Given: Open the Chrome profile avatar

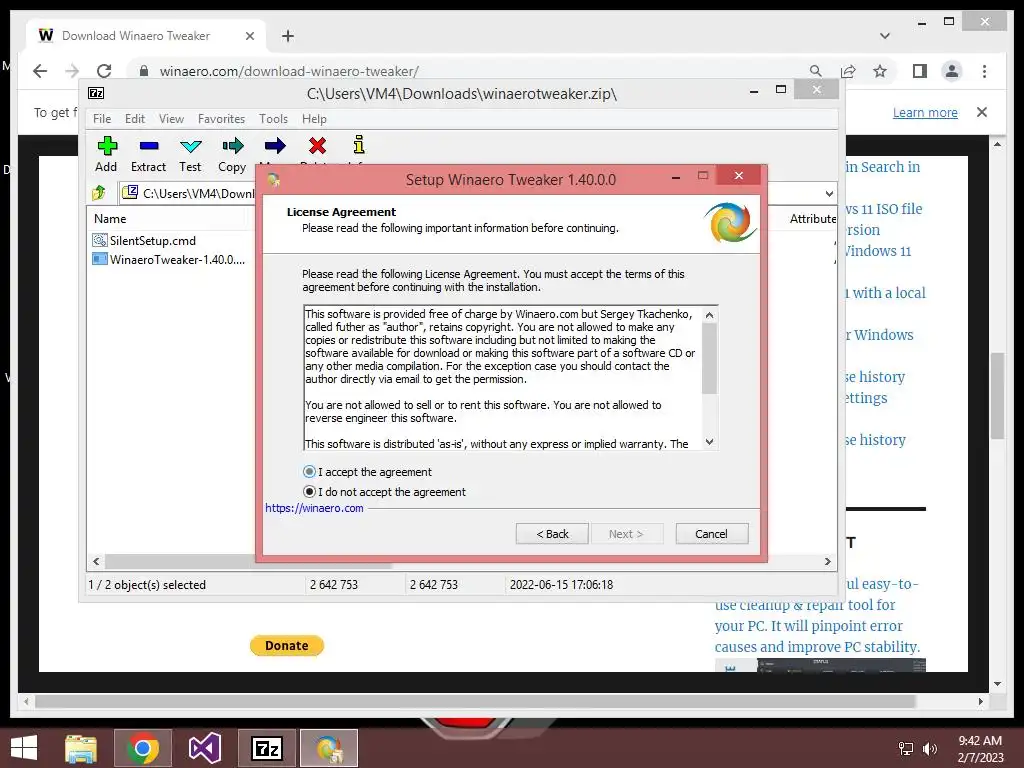Looking at the screenshot, I should tap(952, 71).
